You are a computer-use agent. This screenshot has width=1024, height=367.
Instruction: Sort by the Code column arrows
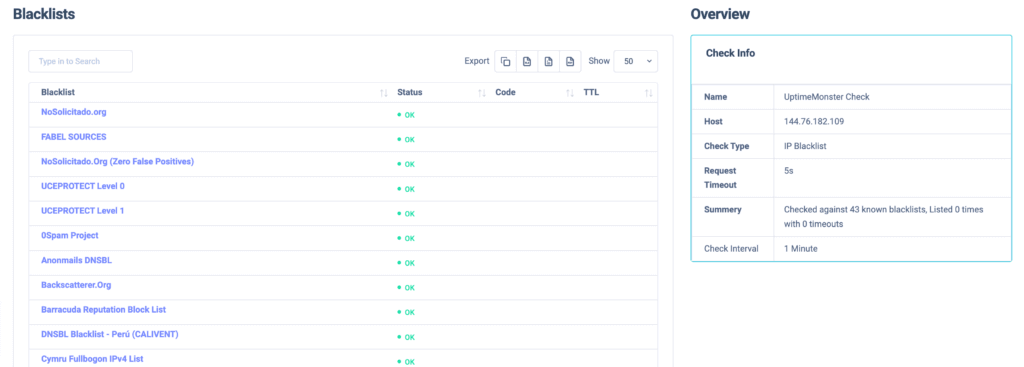[570, 93]
